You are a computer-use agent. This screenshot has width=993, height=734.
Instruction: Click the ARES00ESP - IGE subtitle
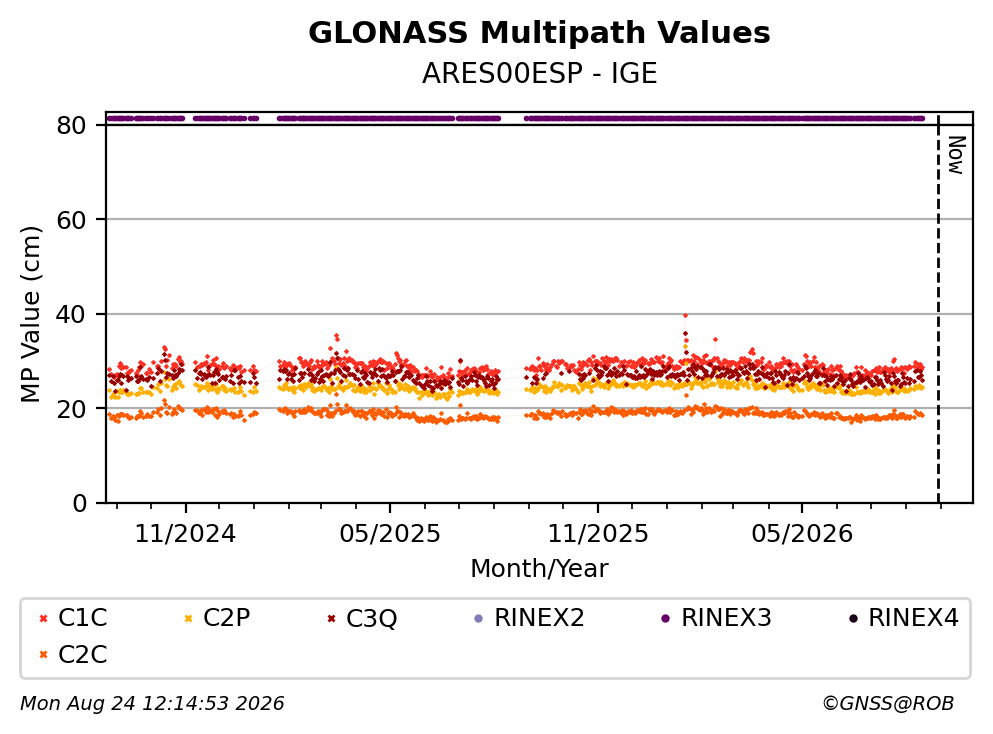[x=540, y=73]
